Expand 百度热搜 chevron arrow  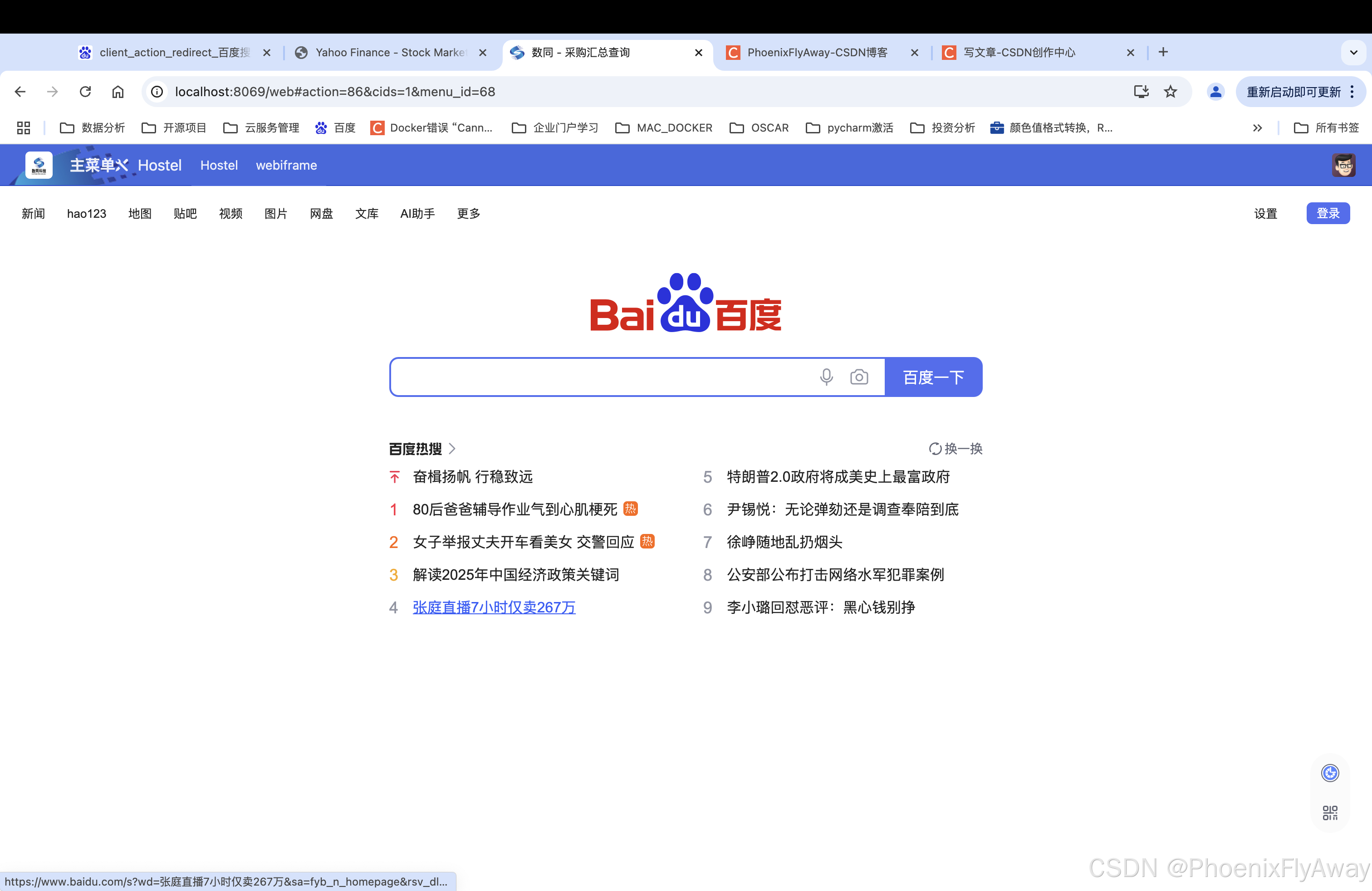pyautogui.click(x=452, y=448)
